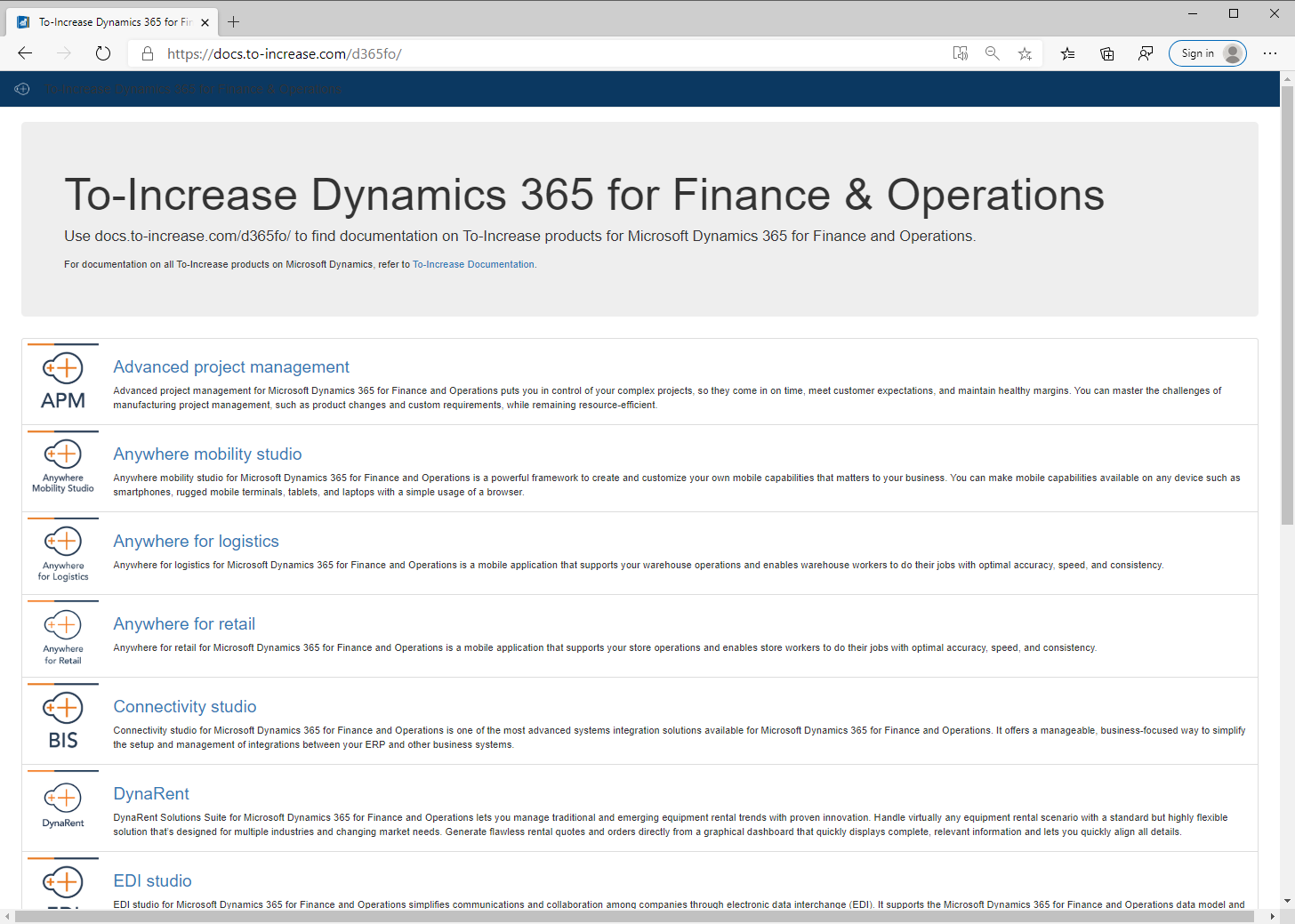This screenshot has height=924, width=1295.
Task: Click the horizontal scrollbar at bottom
Action: (634, 916)
